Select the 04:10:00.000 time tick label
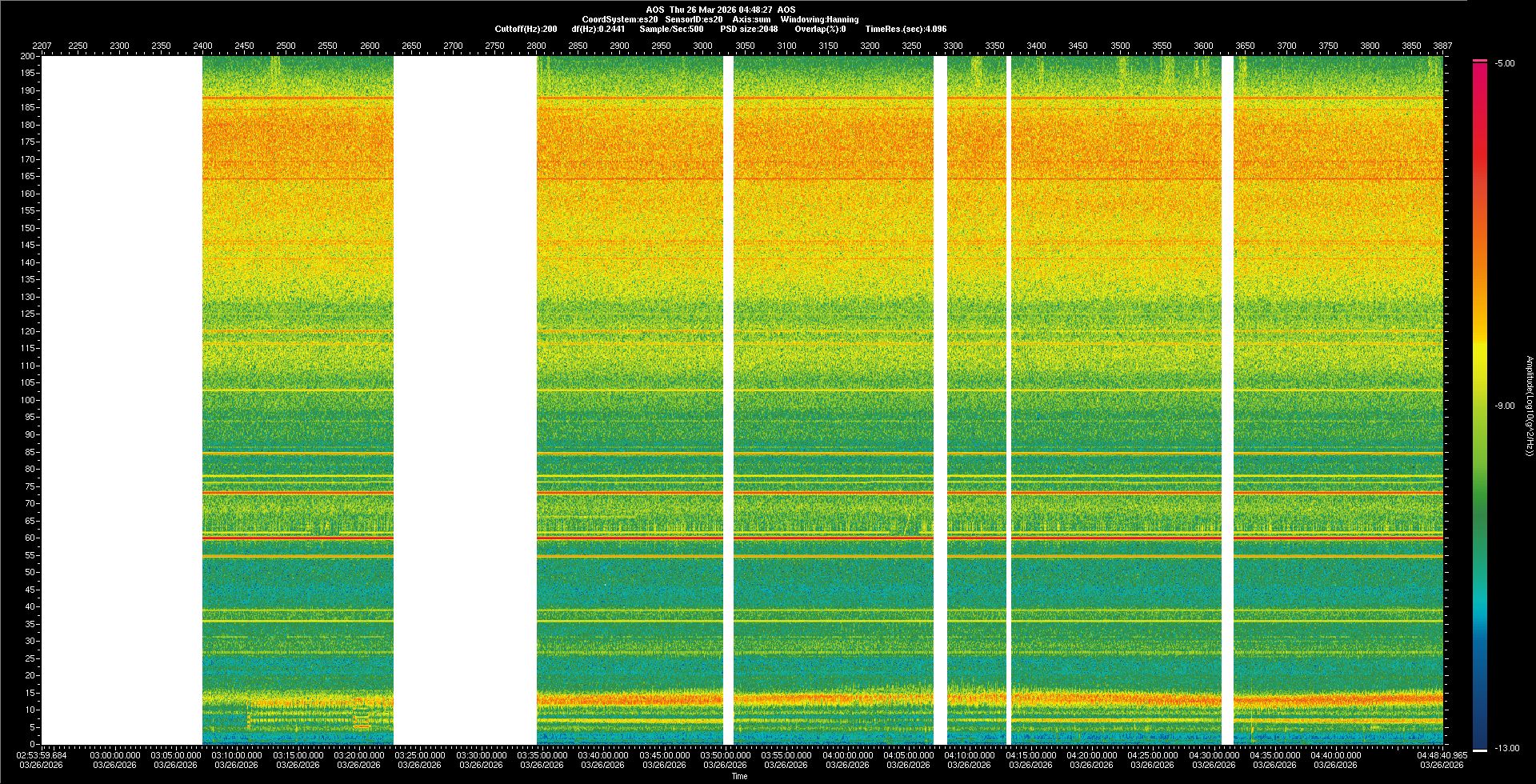1536x784 pixels. [970, 754]
